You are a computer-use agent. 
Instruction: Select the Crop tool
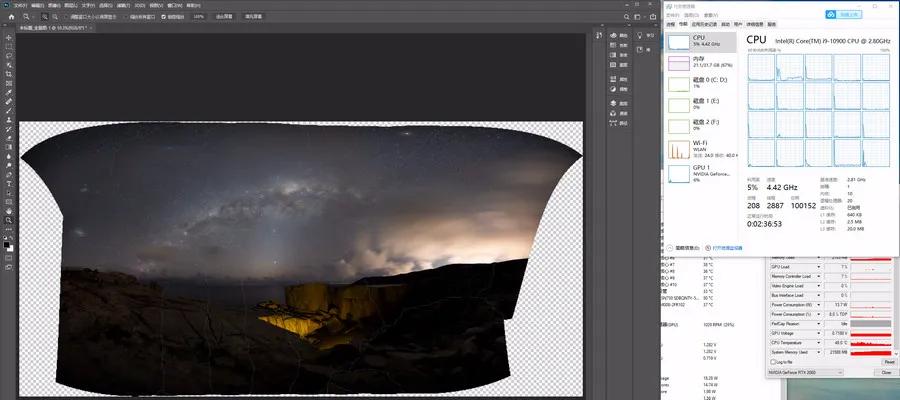[9, 73]
